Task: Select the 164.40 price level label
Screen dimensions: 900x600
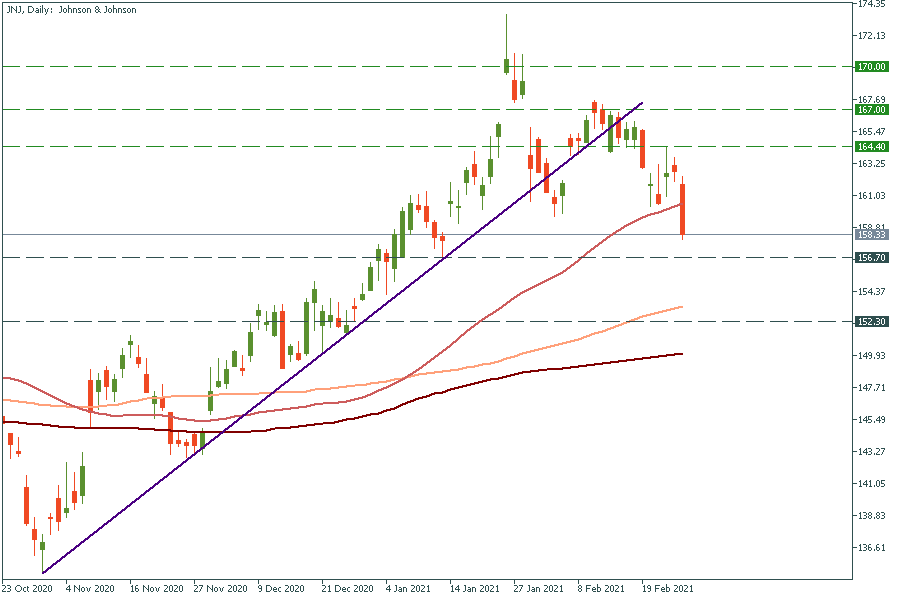Action: [871, 146]
